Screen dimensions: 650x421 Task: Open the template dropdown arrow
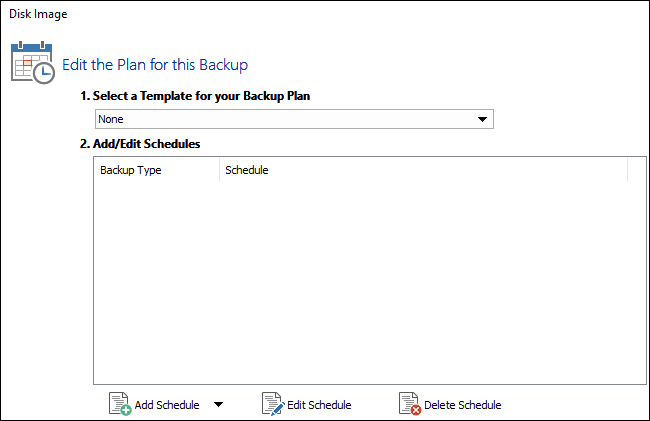483,120
